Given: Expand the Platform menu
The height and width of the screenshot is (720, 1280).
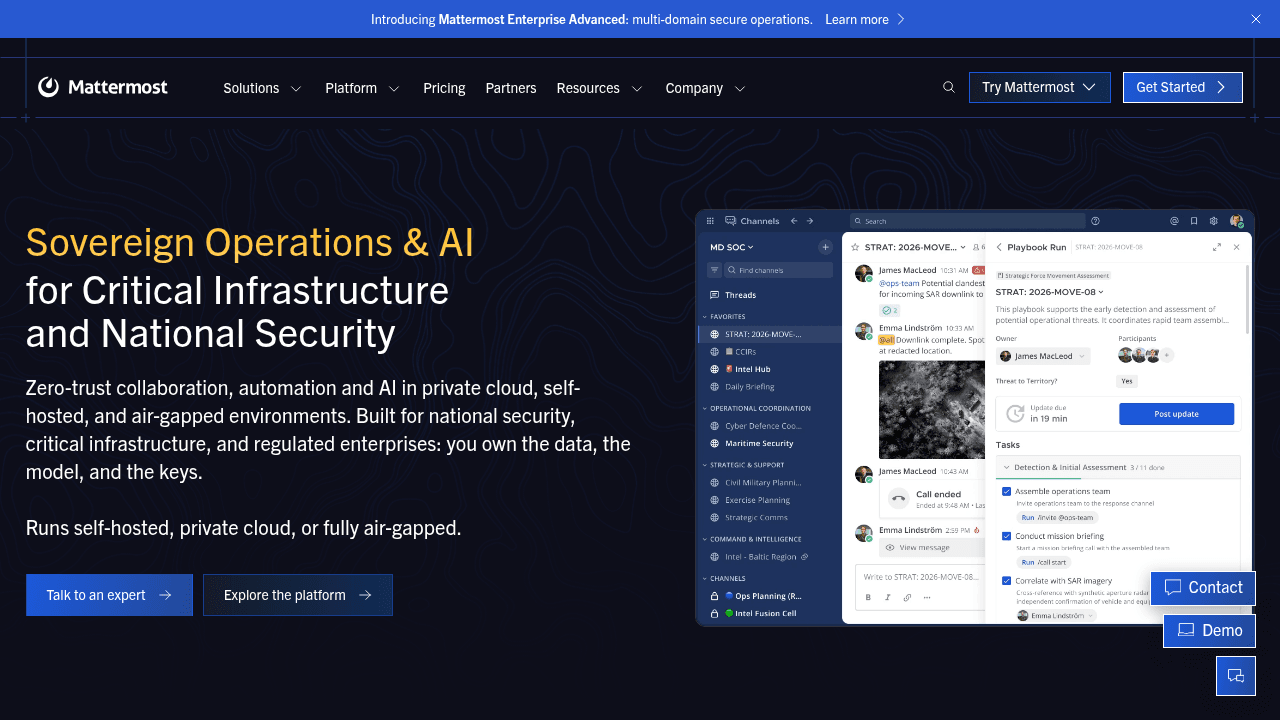Looking at the screenshot, I should pos(362,88).
